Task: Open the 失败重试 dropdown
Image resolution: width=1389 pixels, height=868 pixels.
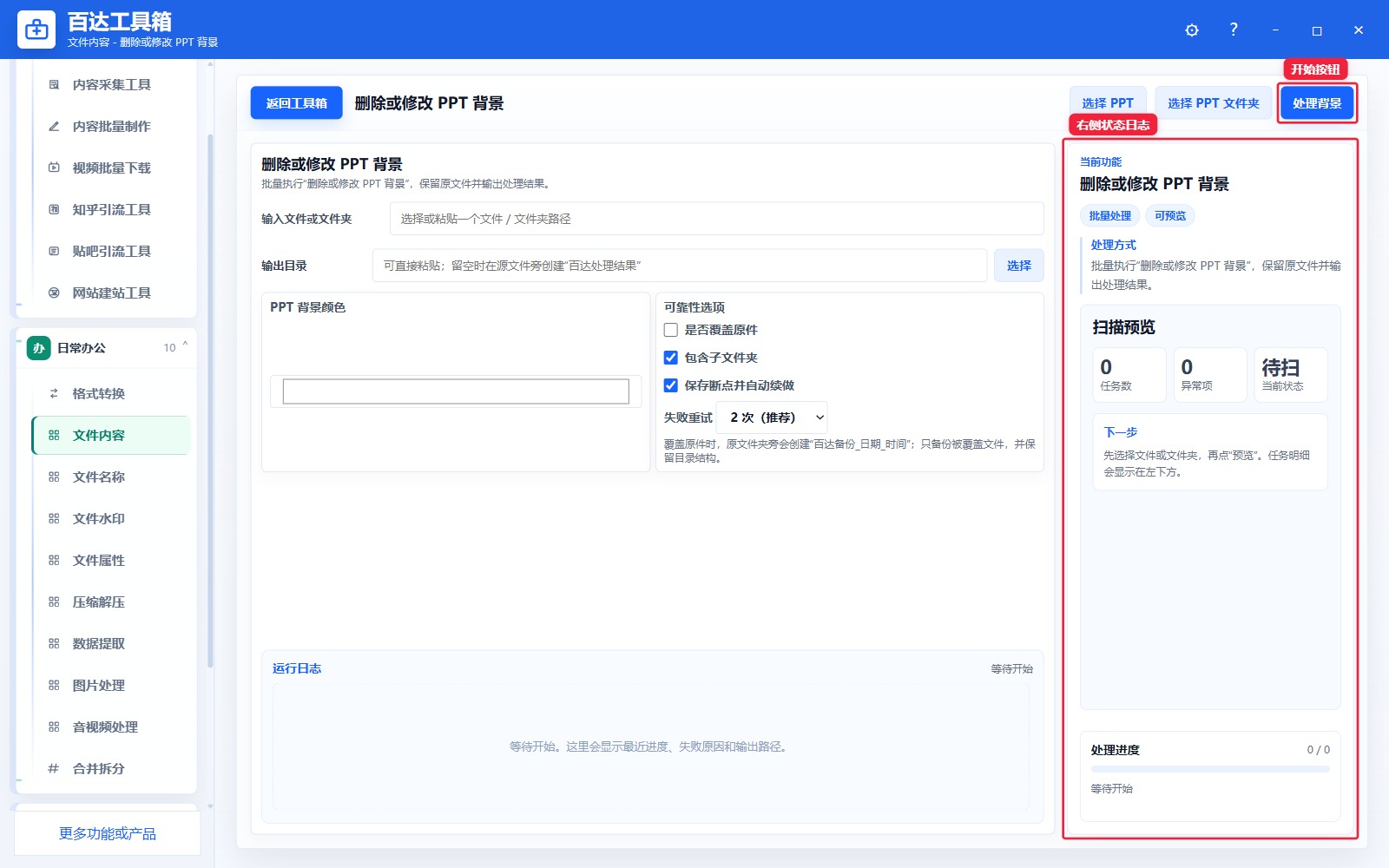Action: (x=772, y=418)
